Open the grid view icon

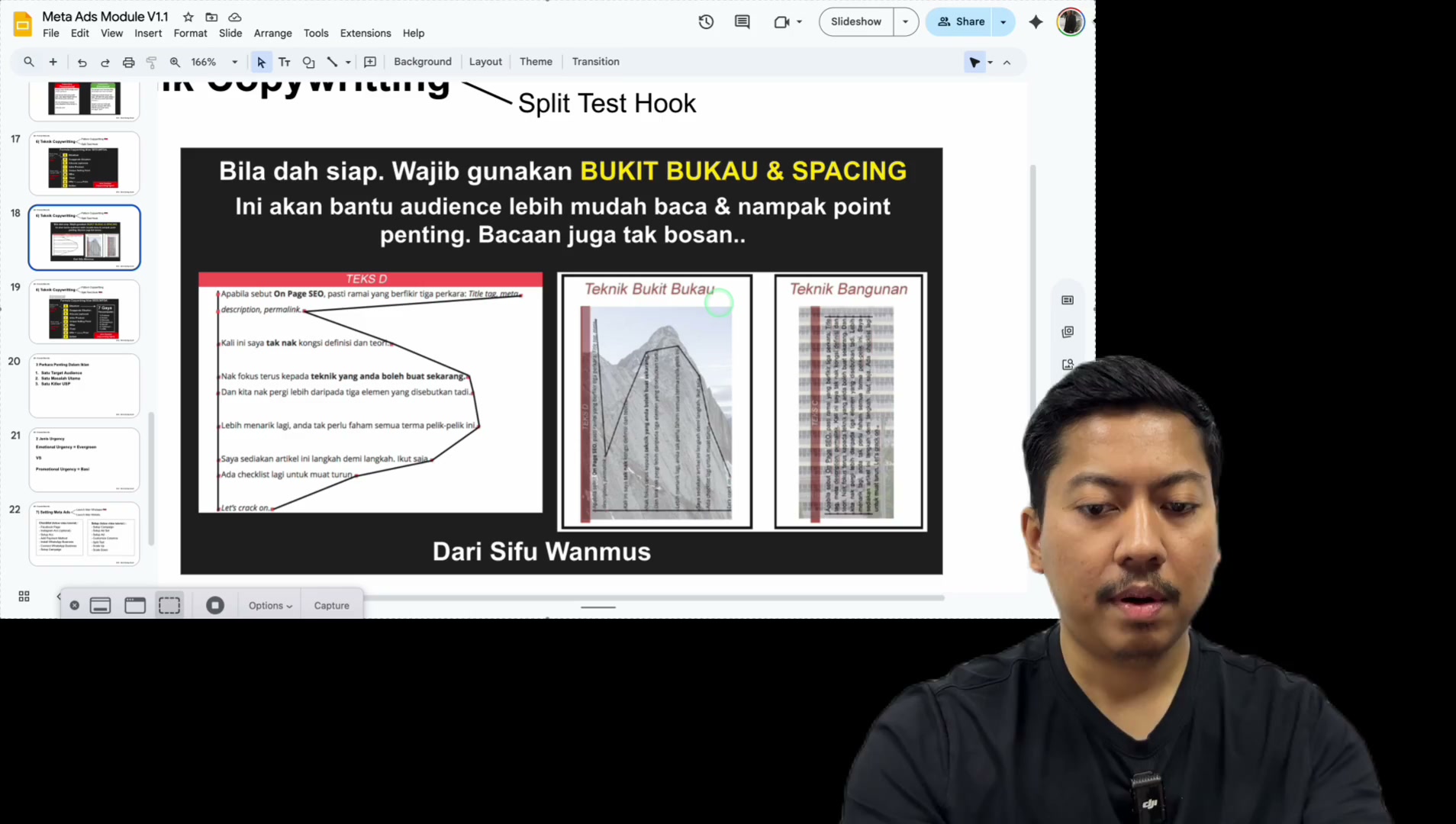point(24,596)
